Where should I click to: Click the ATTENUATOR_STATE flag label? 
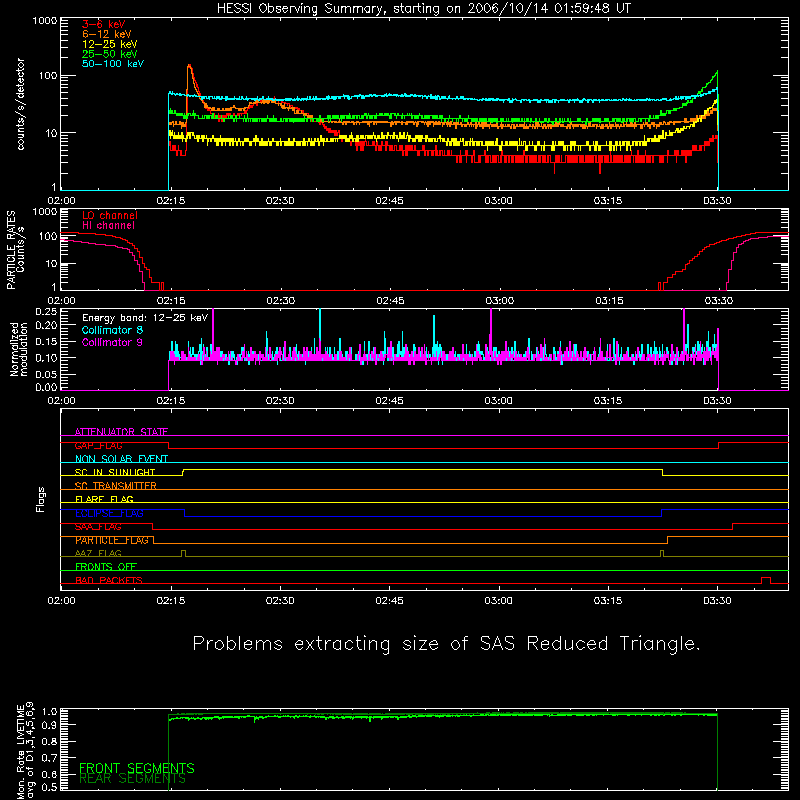click(121, 432)
